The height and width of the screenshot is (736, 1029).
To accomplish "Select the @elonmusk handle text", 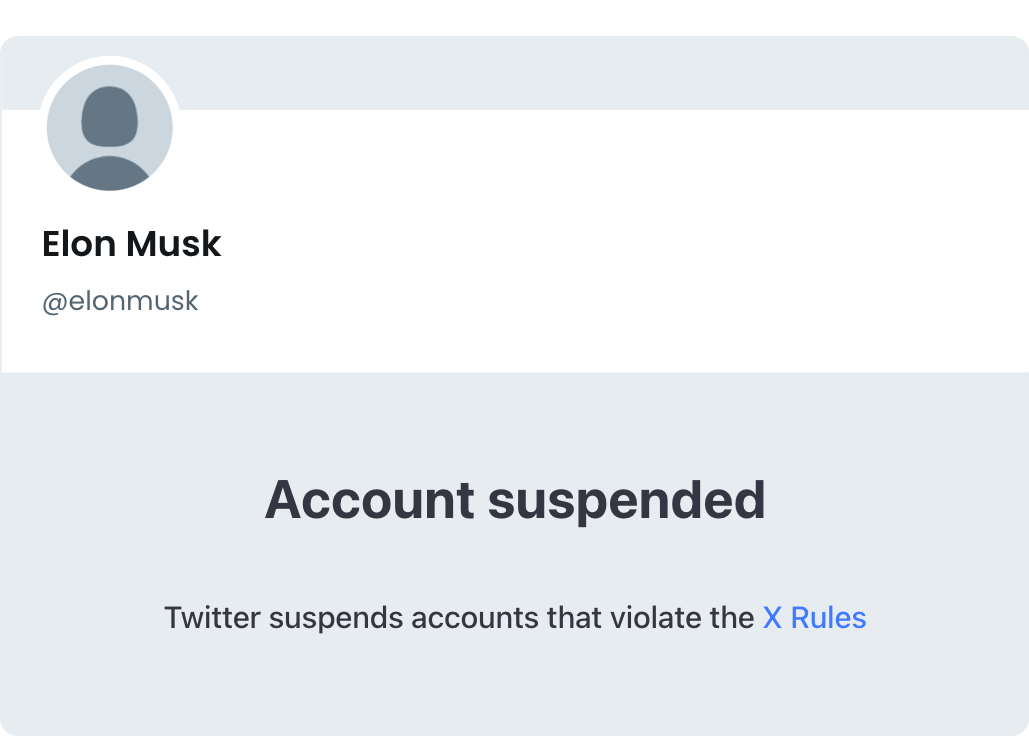I will pos(120,300).
